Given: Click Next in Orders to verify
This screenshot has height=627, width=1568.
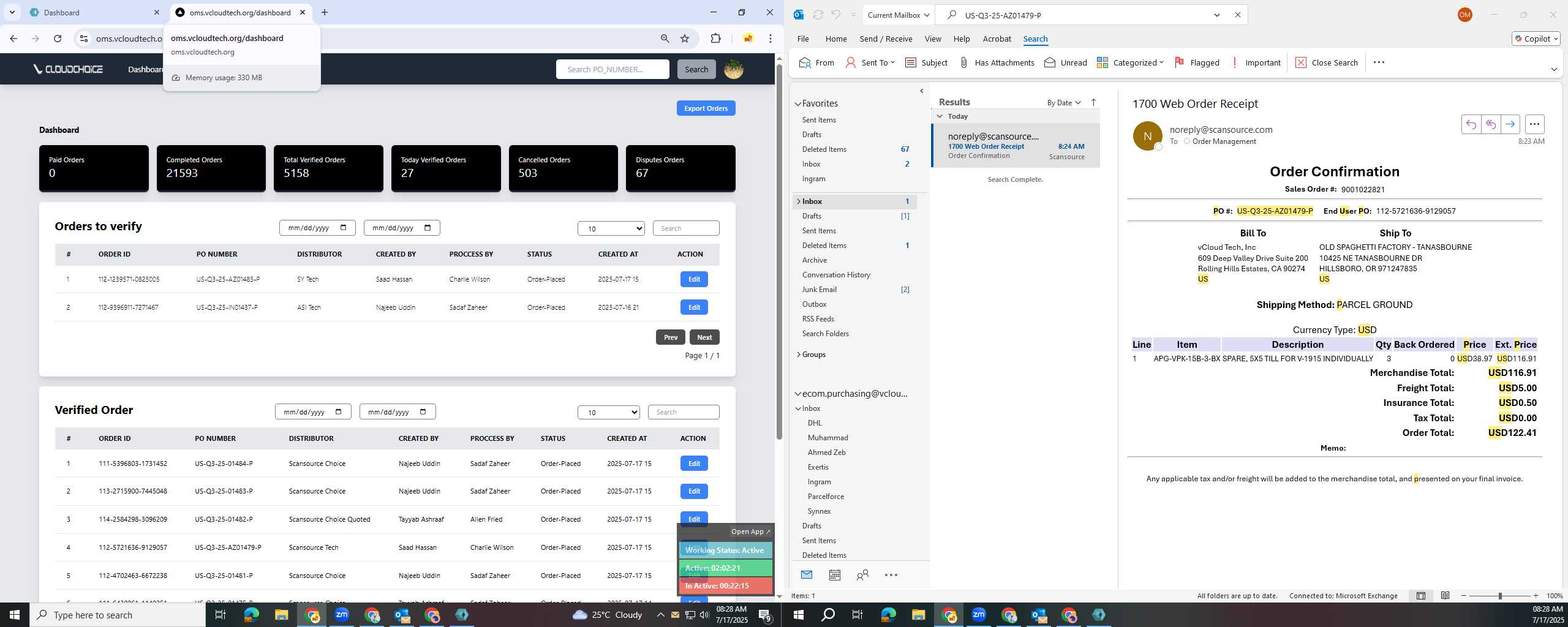Looking at the screenshot, I should 704,337.
